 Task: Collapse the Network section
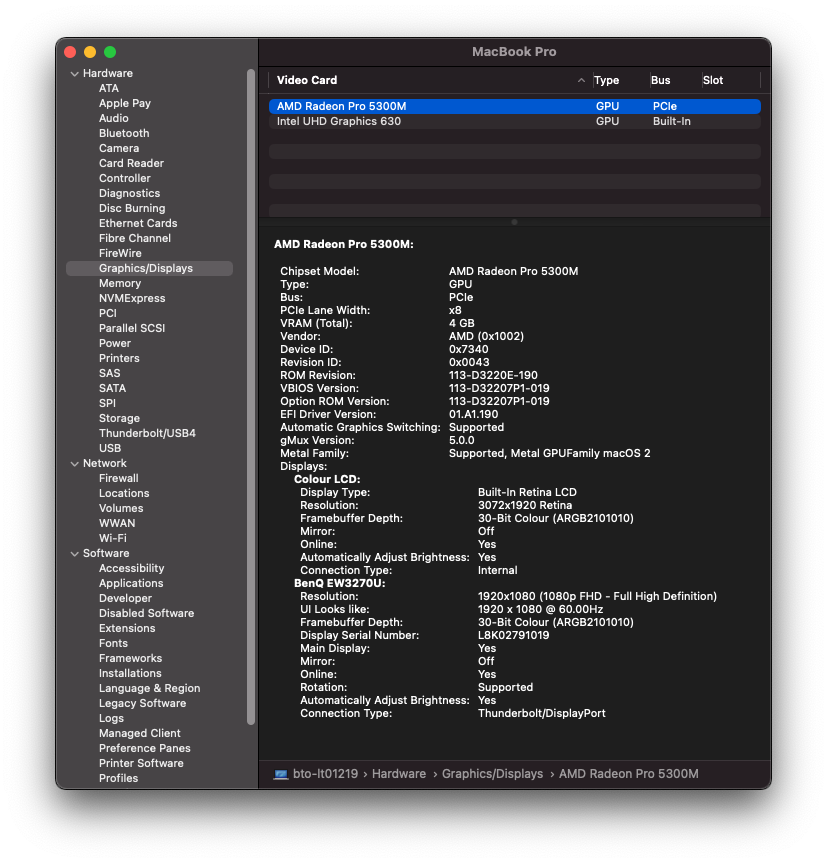75,464
